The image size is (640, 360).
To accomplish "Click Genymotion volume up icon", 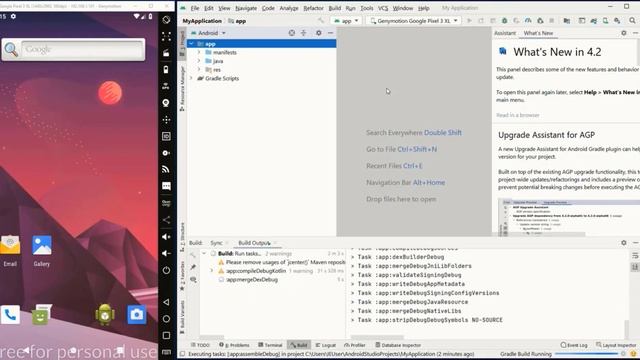I will click(x=166, y=237).
